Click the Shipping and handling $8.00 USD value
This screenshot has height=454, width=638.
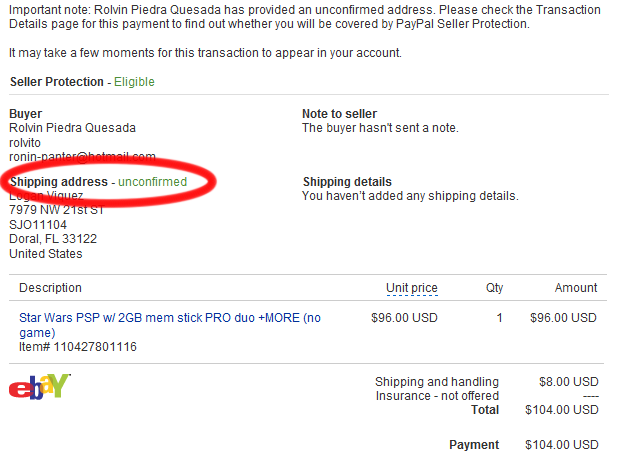click(x=568, y=382)
